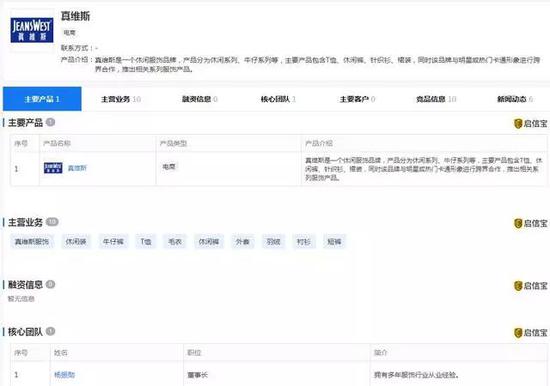Click the count badge next to 核心团队 heading
Screen dimensions: 550x386
51,331
